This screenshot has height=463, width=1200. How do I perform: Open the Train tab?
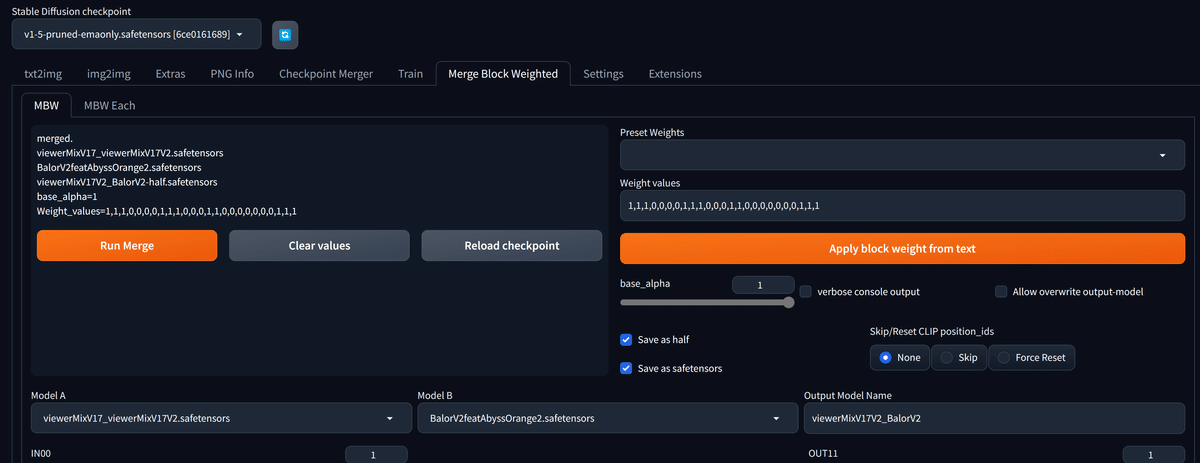click(410, 74)
